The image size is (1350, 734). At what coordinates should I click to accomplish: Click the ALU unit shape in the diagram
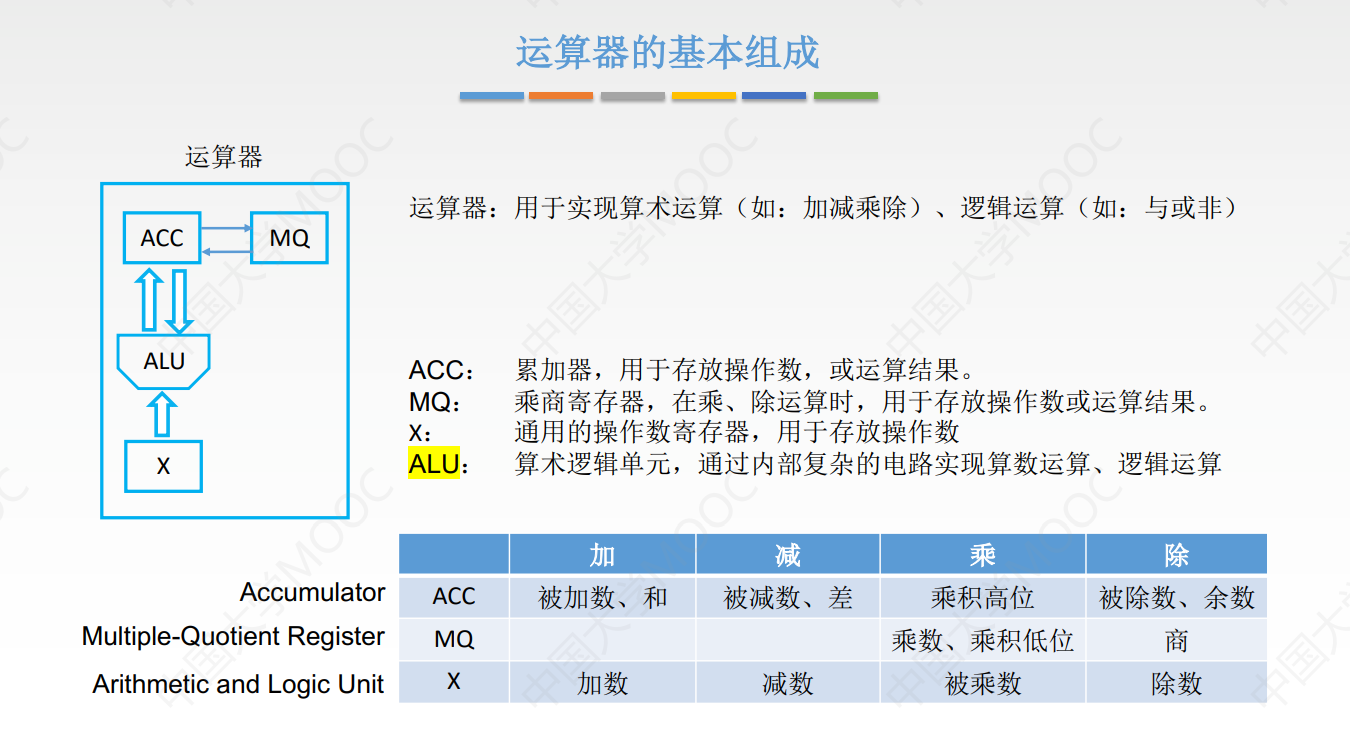[x=164, y=361]
